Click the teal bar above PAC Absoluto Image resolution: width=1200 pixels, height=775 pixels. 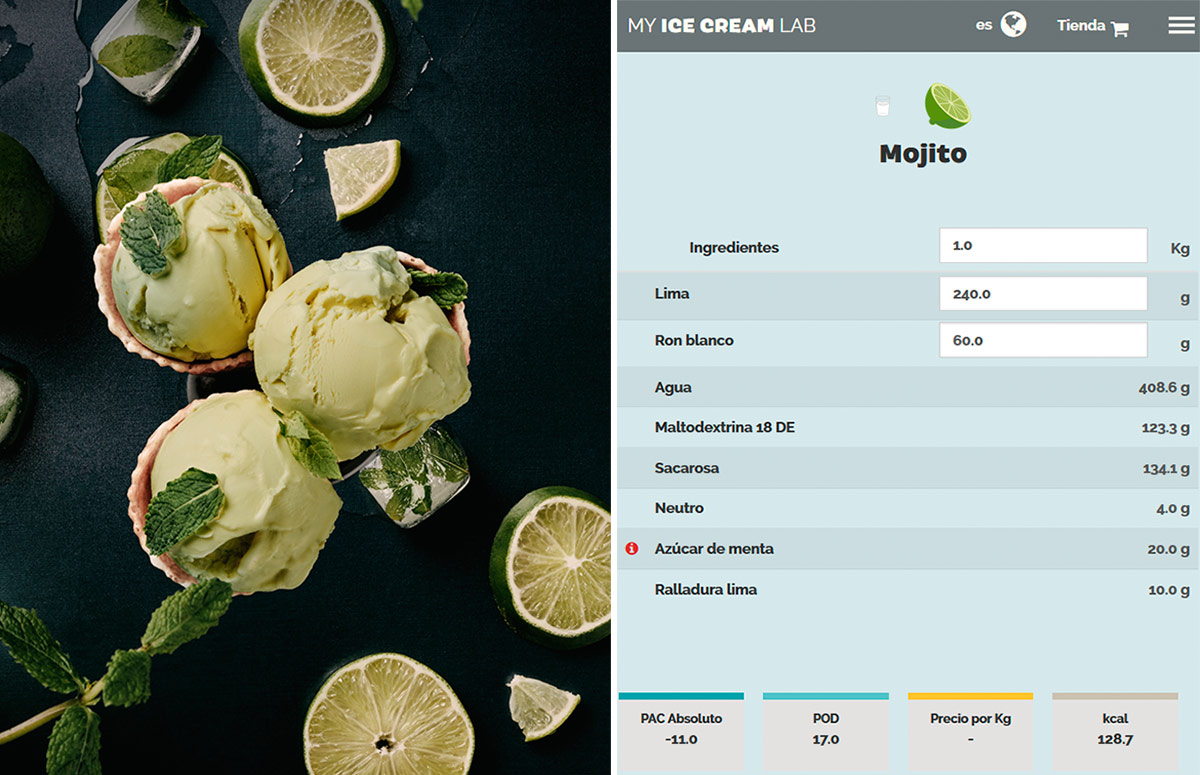click(681, 695)
